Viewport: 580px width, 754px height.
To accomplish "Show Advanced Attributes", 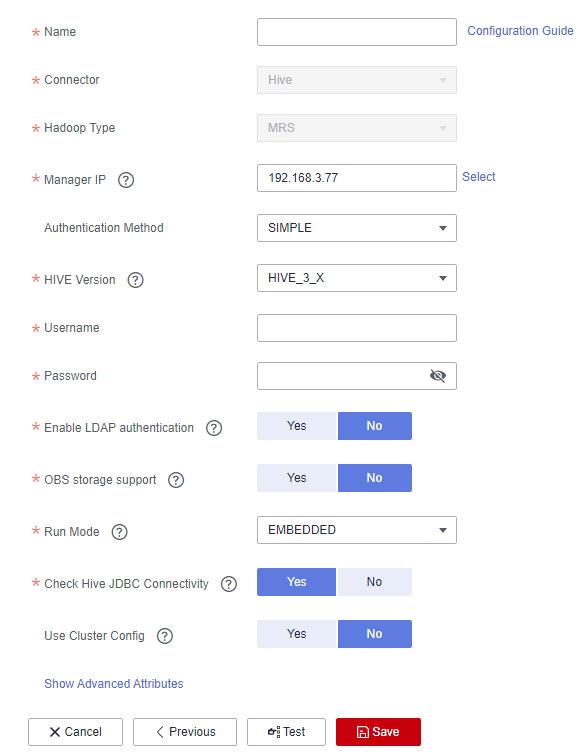I will pos(113,684).
